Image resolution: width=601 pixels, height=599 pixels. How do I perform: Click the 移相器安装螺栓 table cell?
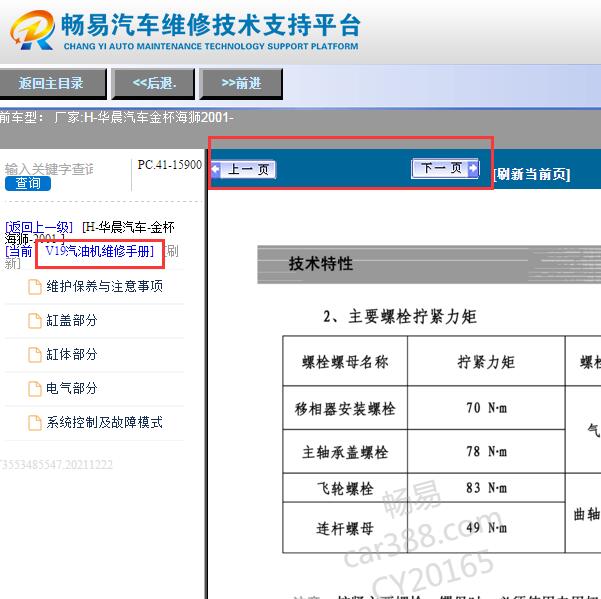tap(345, 409)
